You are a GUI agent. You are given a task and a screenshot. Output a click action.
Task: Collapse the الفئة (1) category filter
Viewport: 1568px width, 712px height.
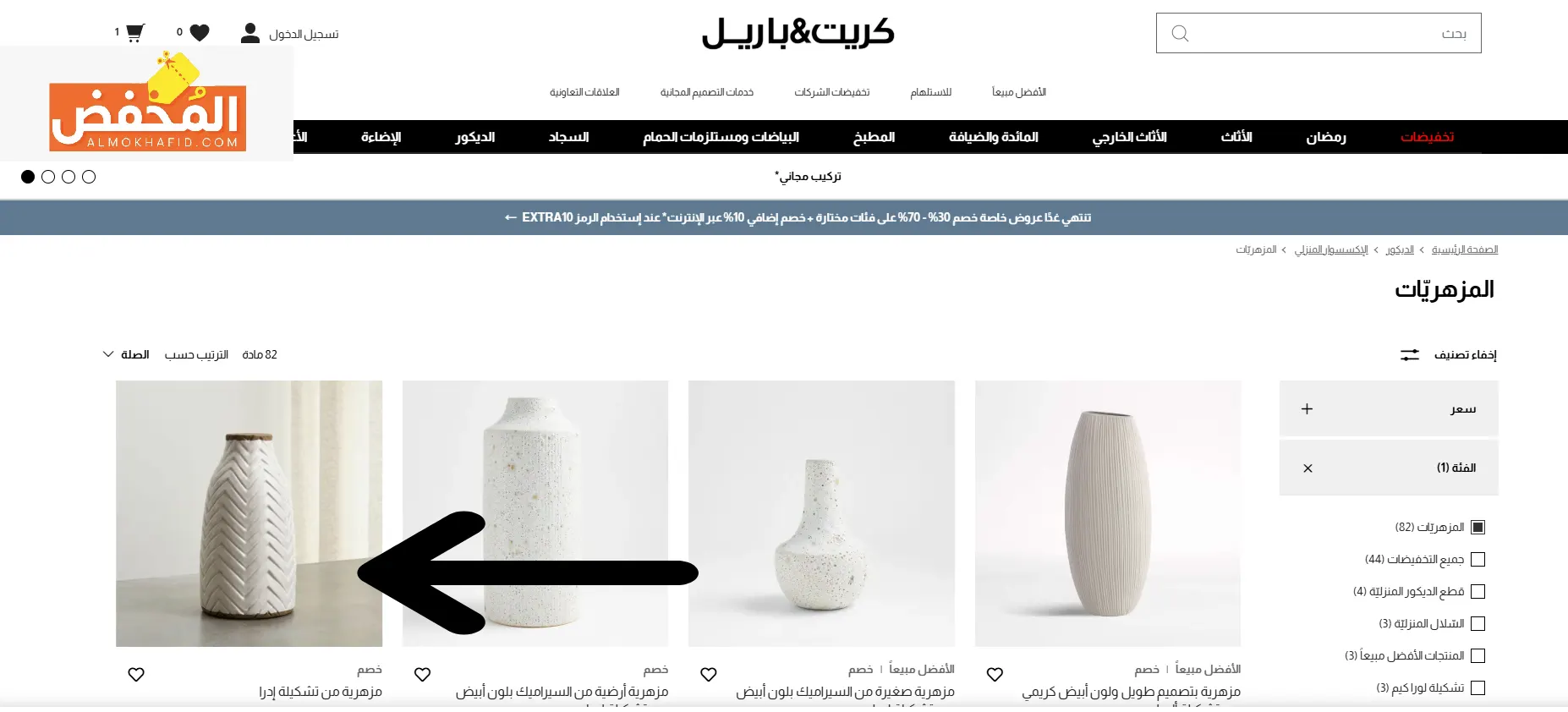[1389, 468]
